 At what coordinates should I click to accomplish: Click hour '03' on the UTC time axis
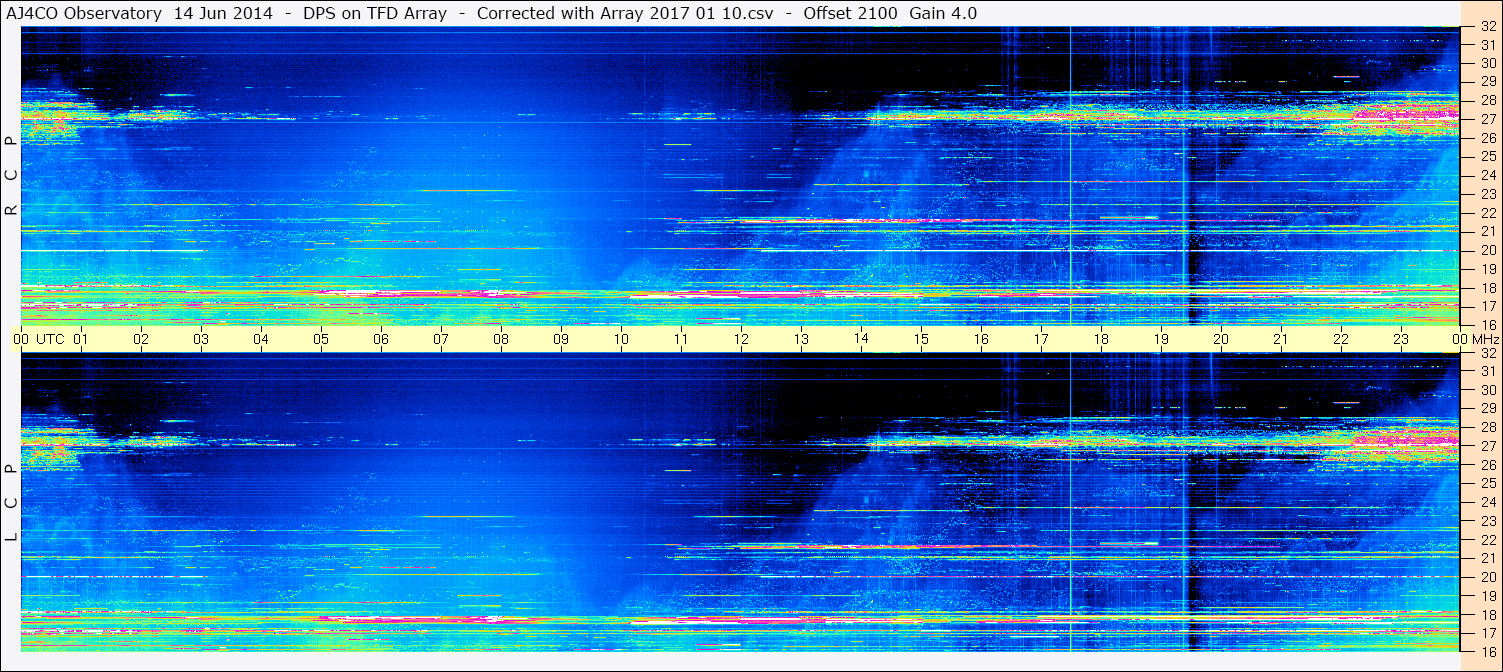pos(202,339)
